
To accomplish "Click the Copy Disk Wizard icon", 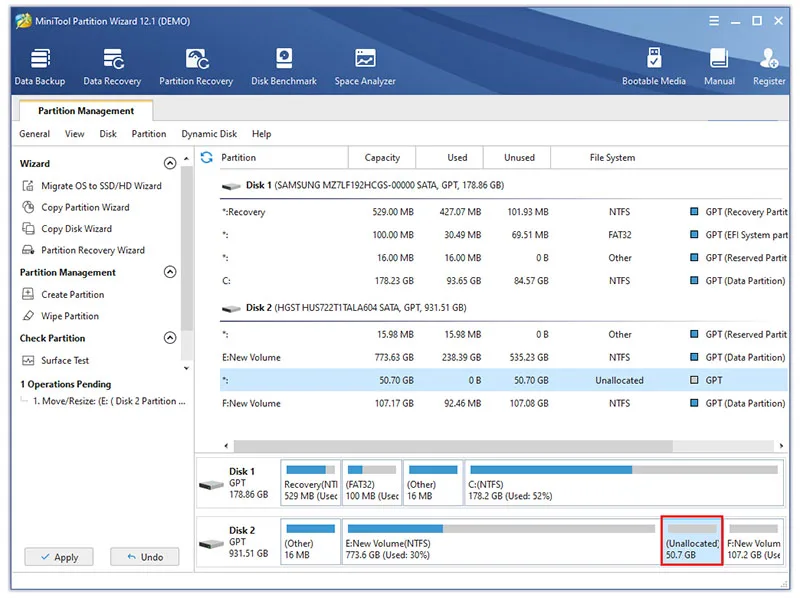I will 28,229.
